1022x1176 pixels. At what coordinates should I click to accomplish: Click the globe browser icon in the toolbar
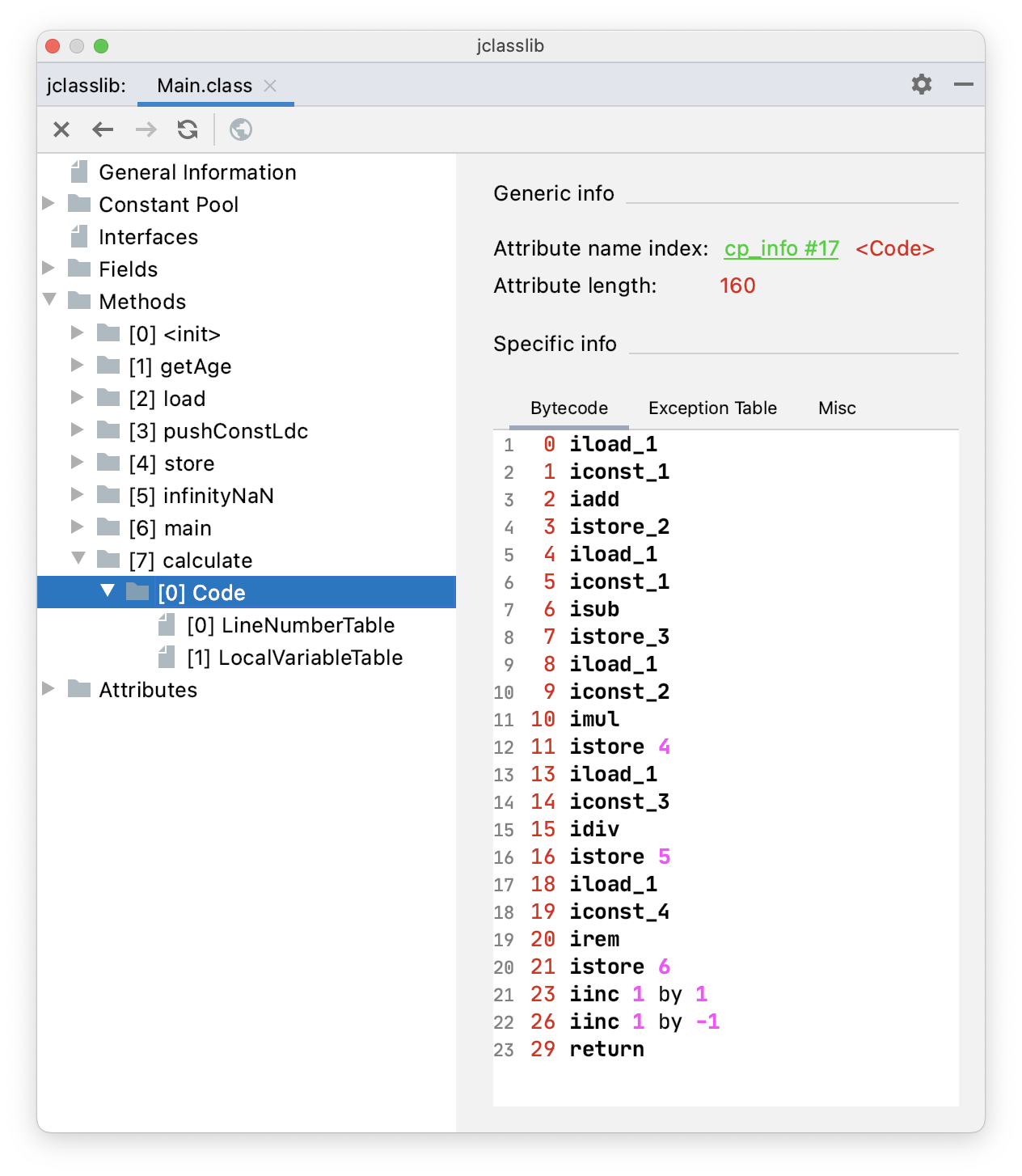tap(241, 129)
